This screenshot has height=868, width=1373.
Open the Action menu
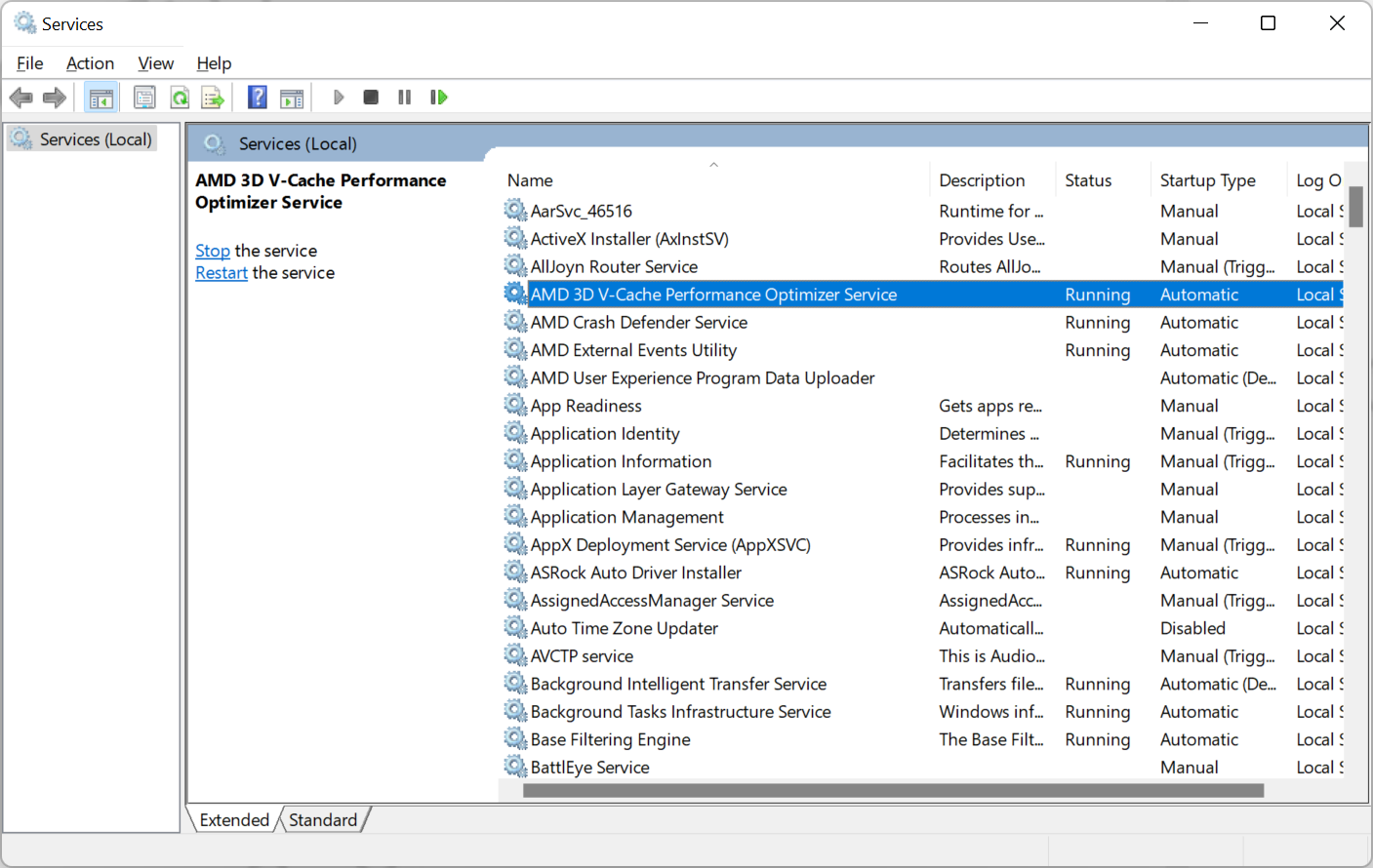tap(90, 63)
